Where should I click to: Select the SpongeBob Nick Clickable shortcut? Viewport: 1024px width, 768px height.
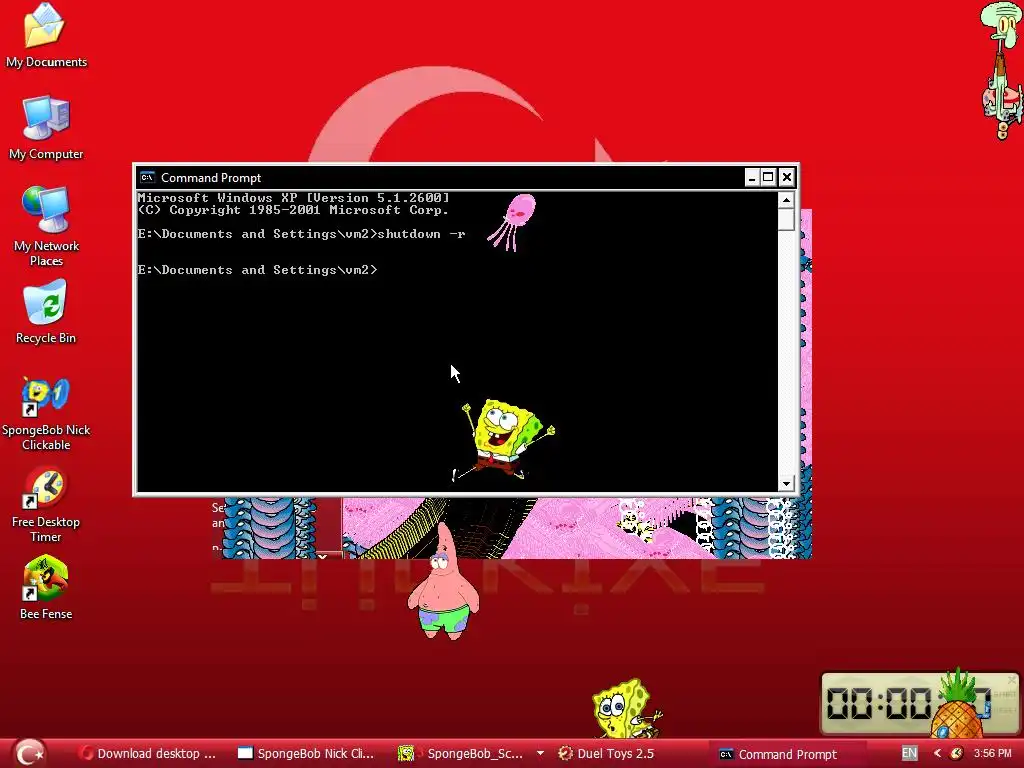[46, 413]
